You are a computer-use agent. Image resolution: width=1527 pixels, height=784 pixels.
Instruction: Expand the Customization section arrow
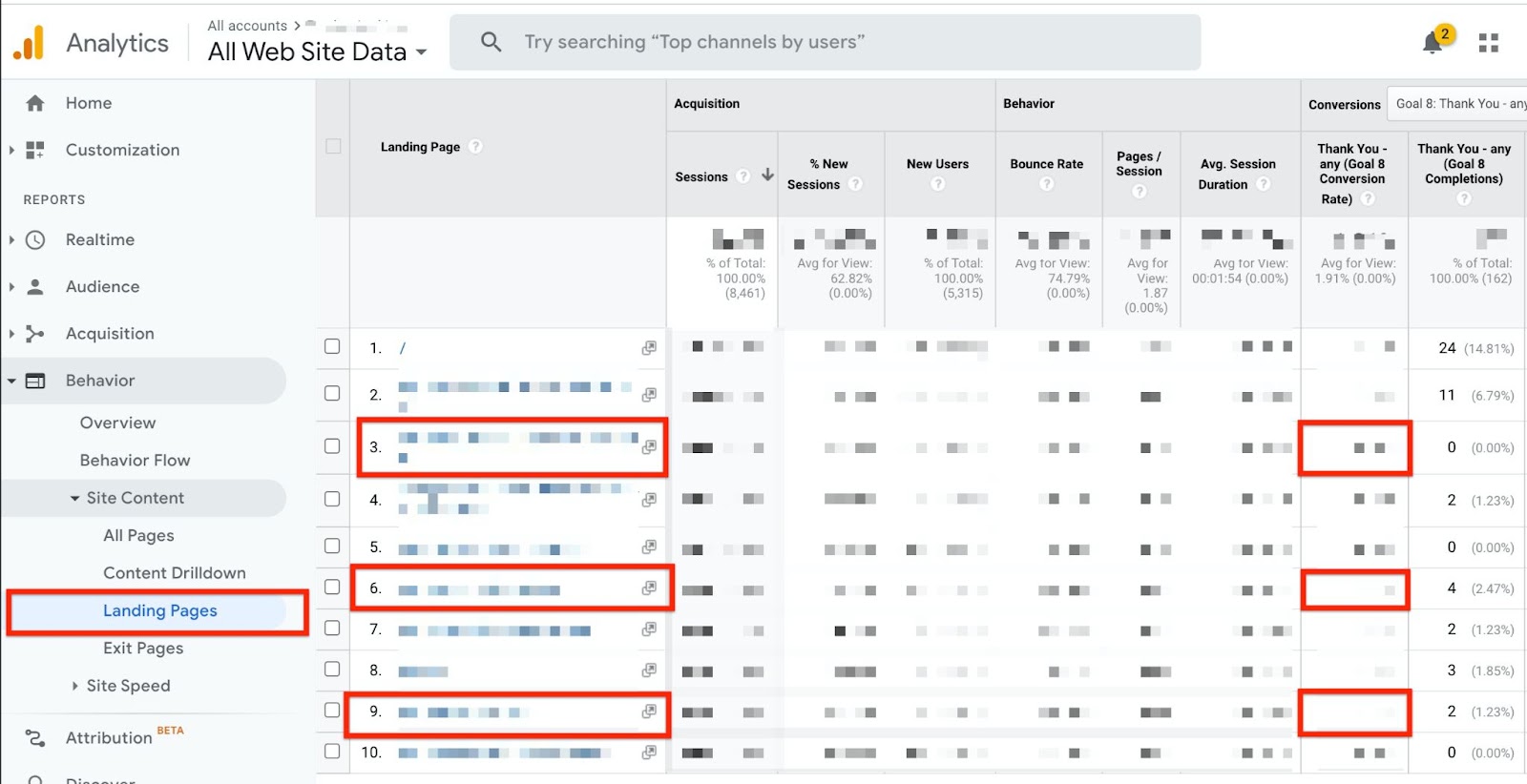point(11,150)
